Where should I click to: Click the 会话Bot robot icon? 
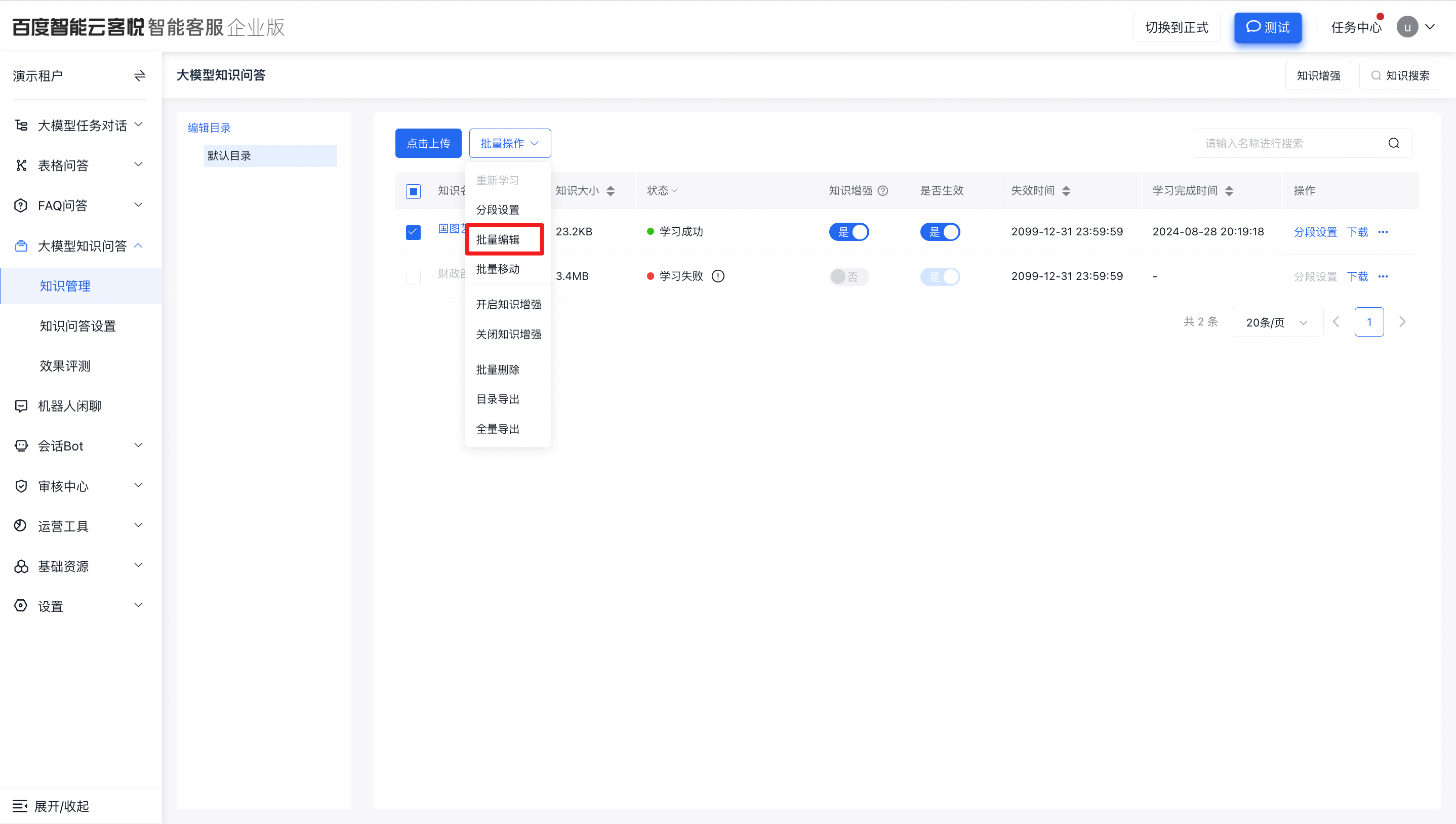21,446
